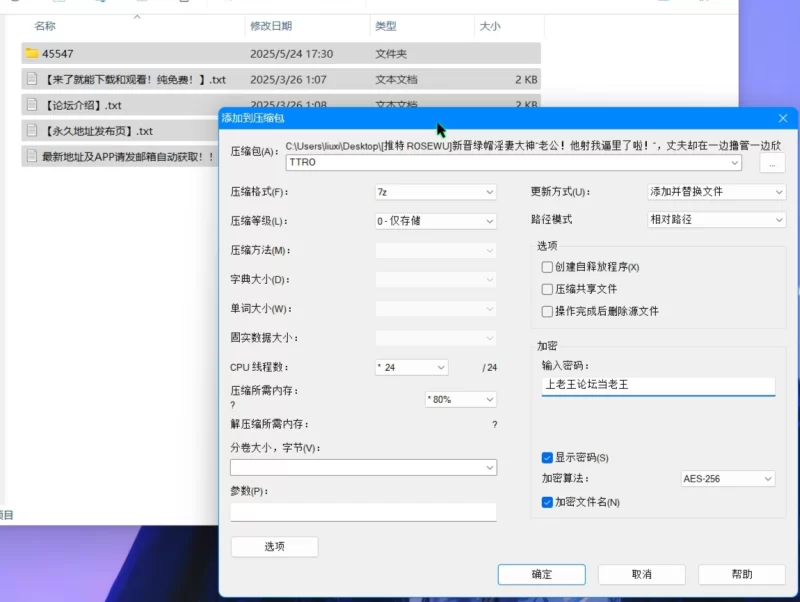Toggle the 加密文件名 checkbox

(547, 502)
